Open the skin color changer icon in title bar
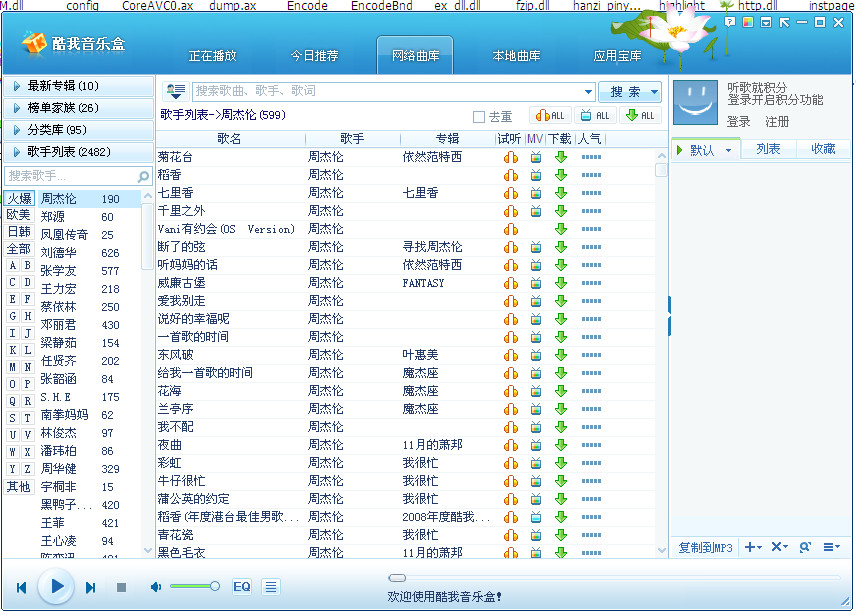Viewport: 856px width, 611px height. [x=748, y=22]
